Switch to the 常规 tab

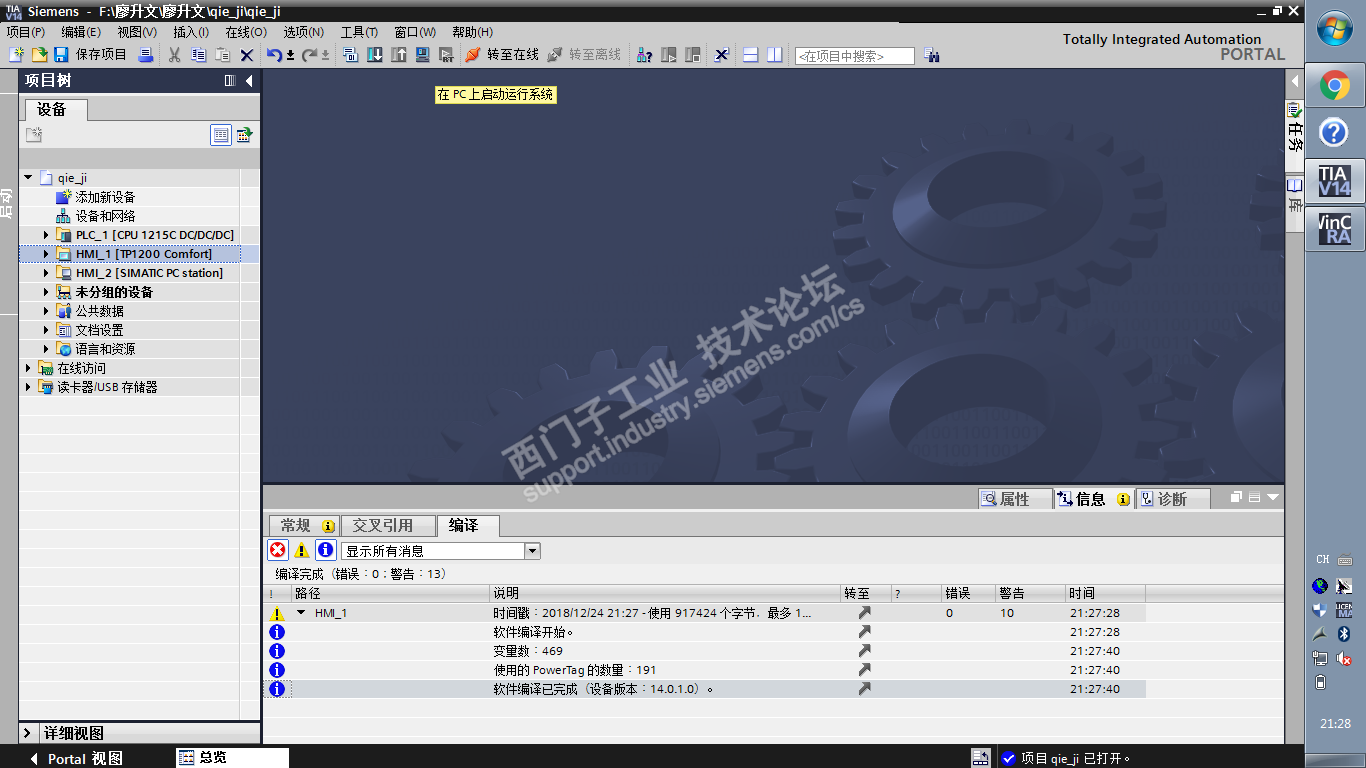point(303,525)
